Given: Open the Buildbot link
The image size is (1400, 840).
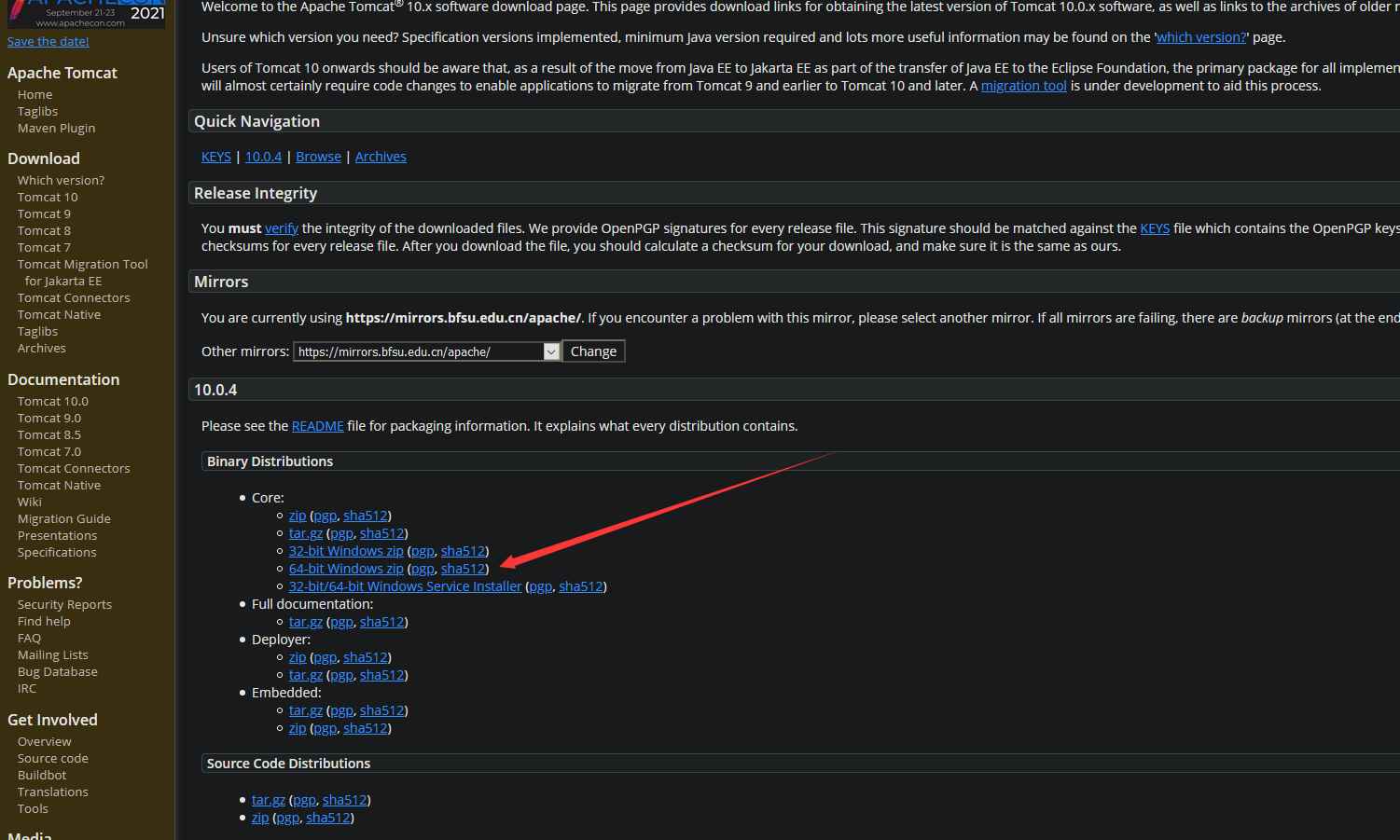Looking at the screenshot, I should pos(42,776).
